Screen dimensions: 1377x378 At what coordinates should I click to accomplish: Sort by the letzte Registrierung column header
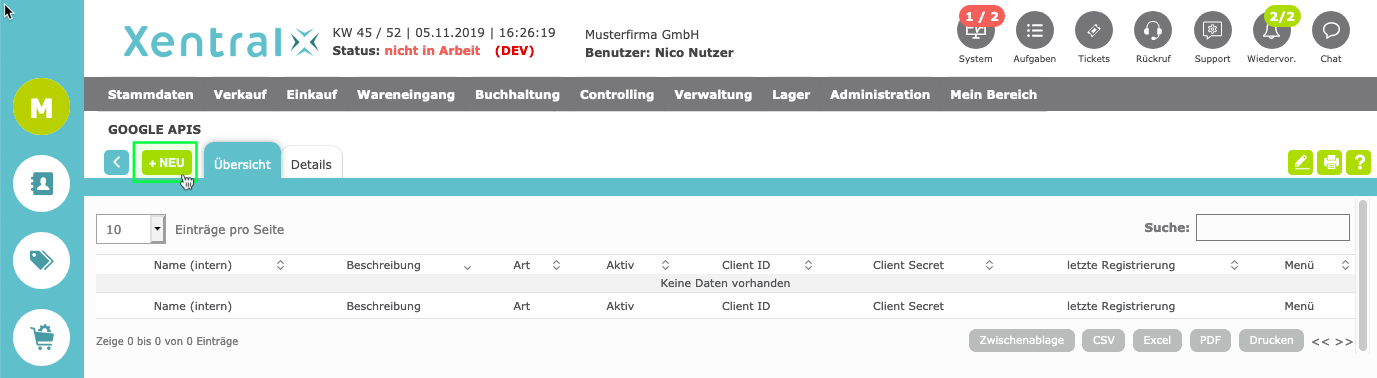click(1120, 265)
